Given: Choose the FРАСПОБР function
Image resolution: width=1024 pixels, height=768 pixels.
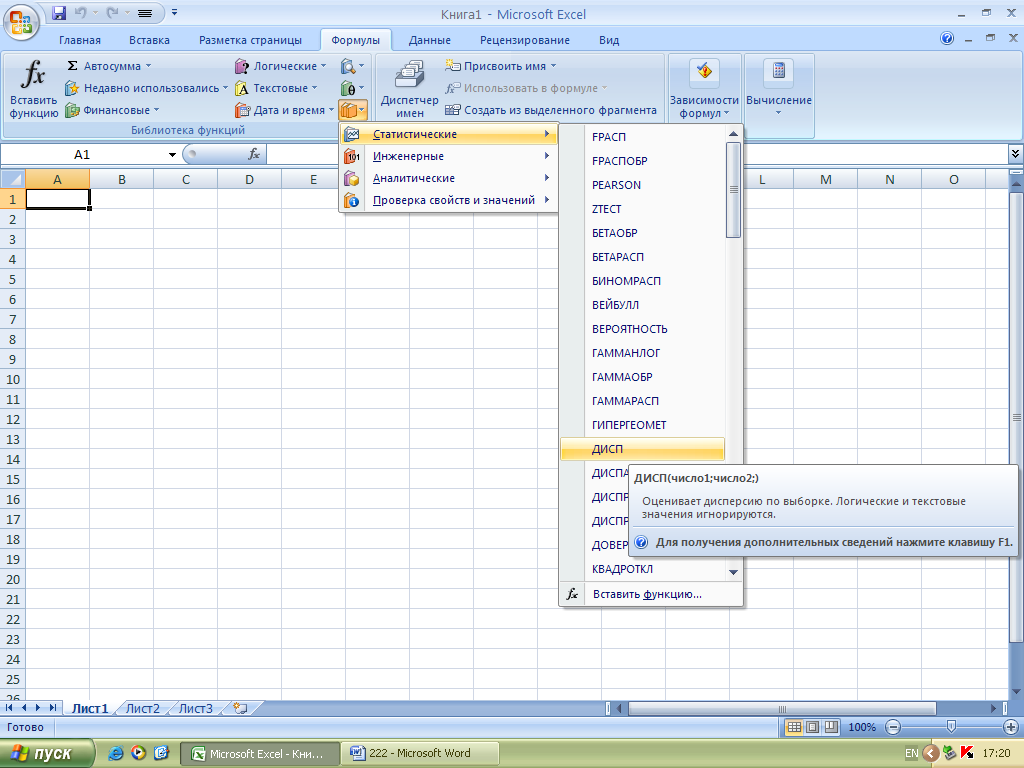Looking at the screenshot, I should point(643,161).
